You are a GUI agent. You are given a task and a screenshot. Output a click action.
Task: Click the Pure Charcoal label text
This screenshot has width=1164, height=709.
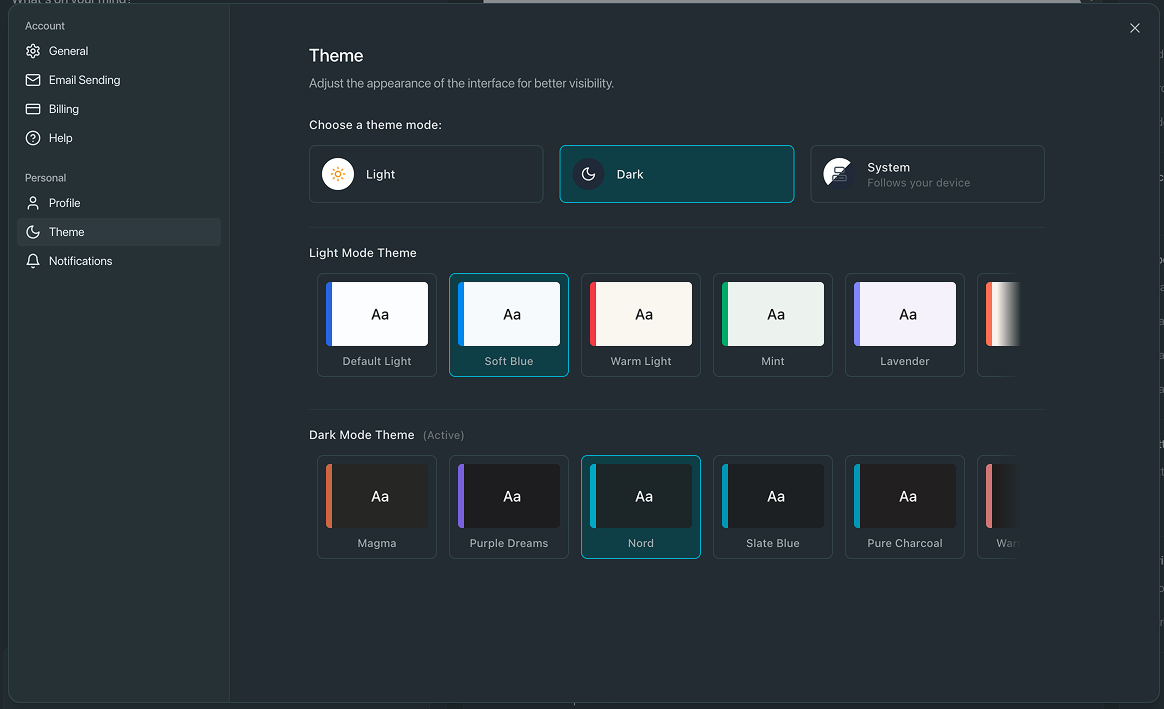tap(905, 543)
